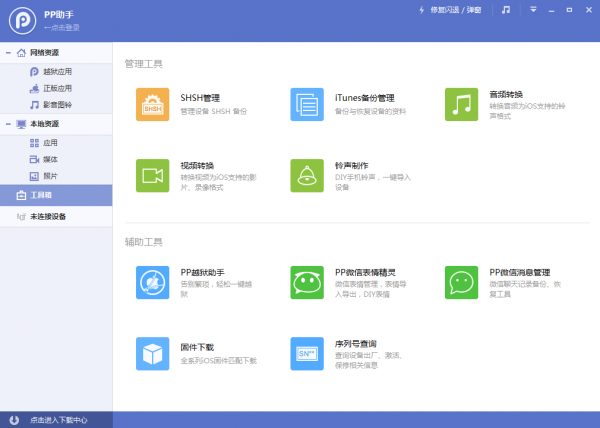
Task: Click the 视频转换 title text
Action: pyautogui.click(x=197, y=166)
